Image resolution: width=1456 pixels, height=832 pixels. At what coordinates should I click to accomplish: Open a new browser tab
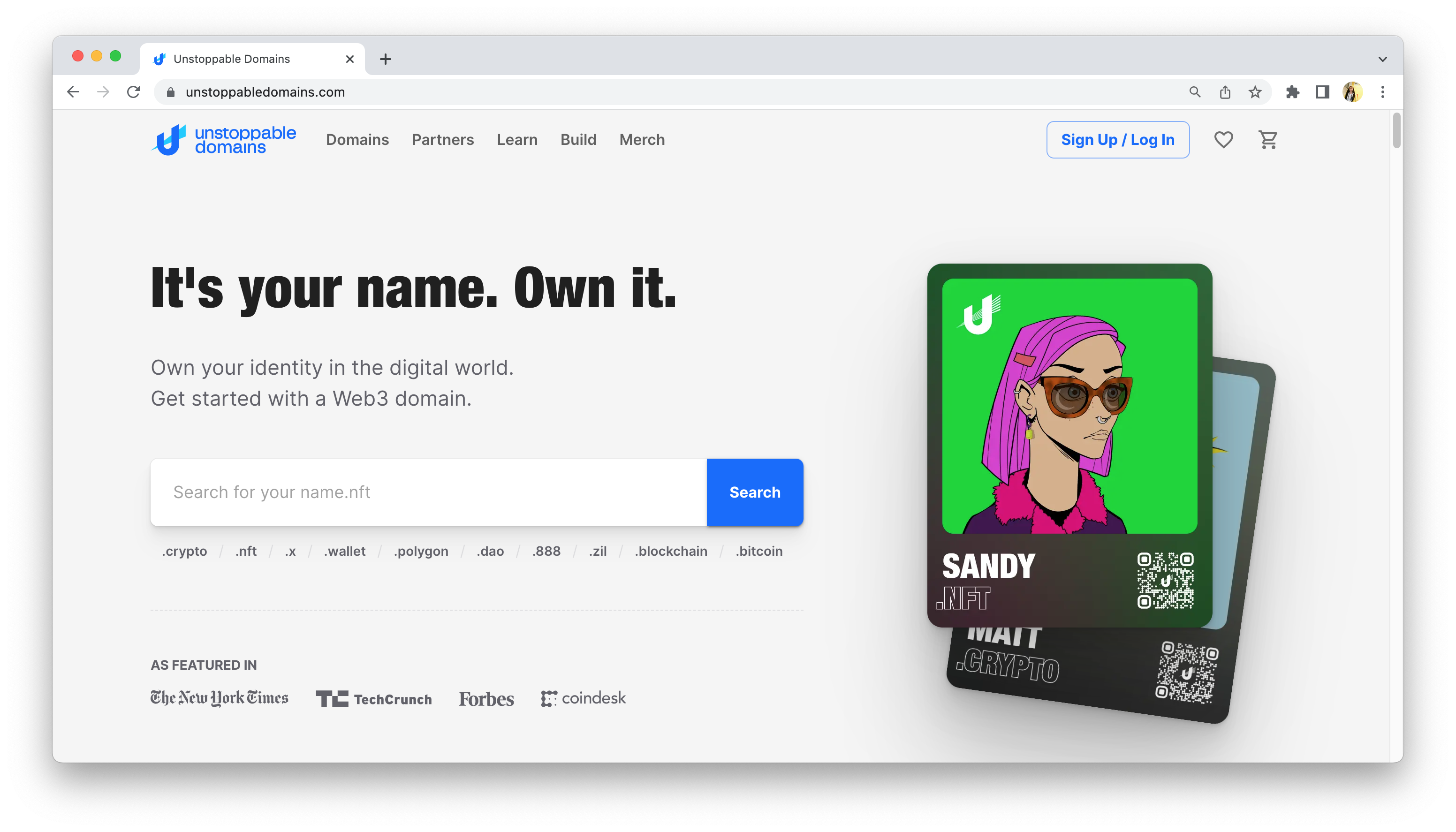pos(386,59)
